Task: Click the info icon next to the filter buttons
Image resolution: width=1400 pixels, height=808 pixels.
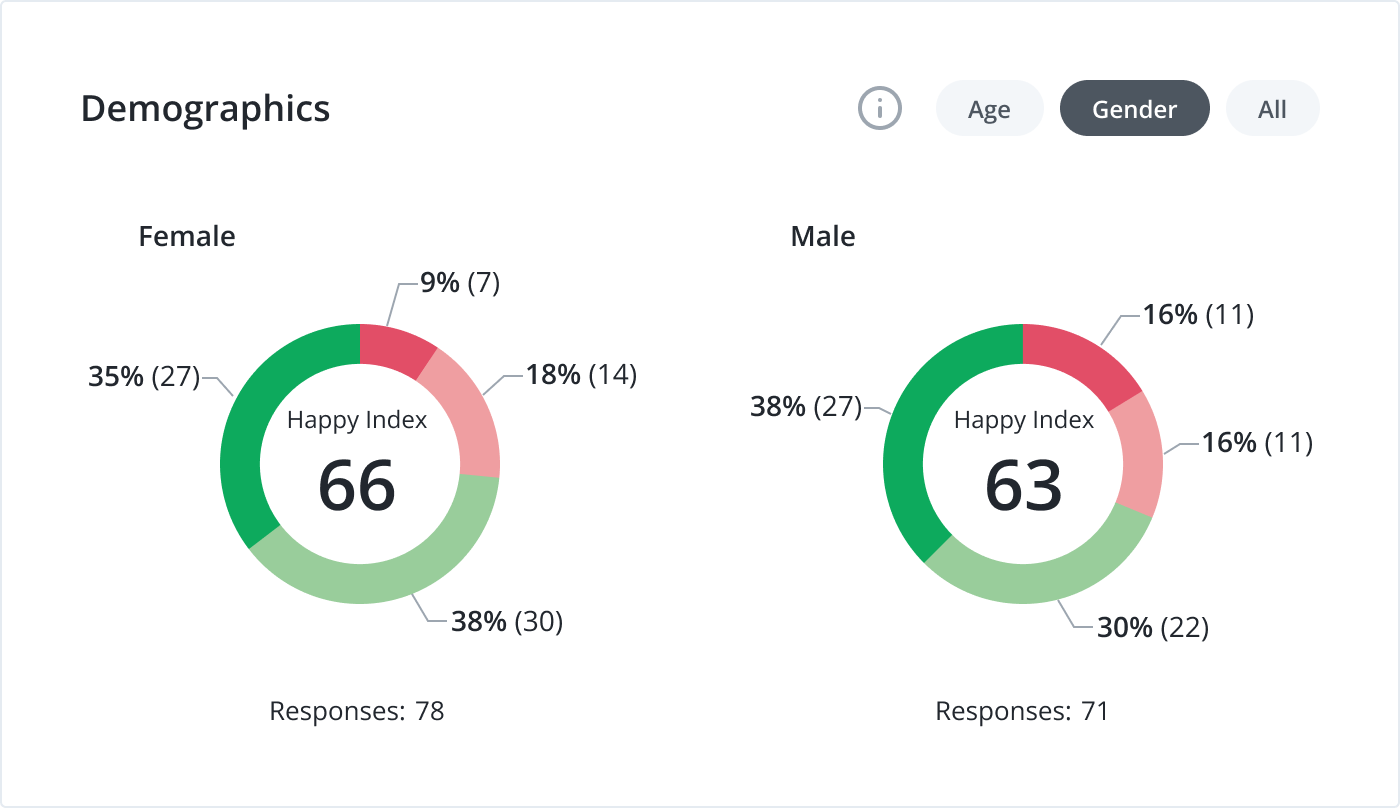Action: (x=879, y=108)
